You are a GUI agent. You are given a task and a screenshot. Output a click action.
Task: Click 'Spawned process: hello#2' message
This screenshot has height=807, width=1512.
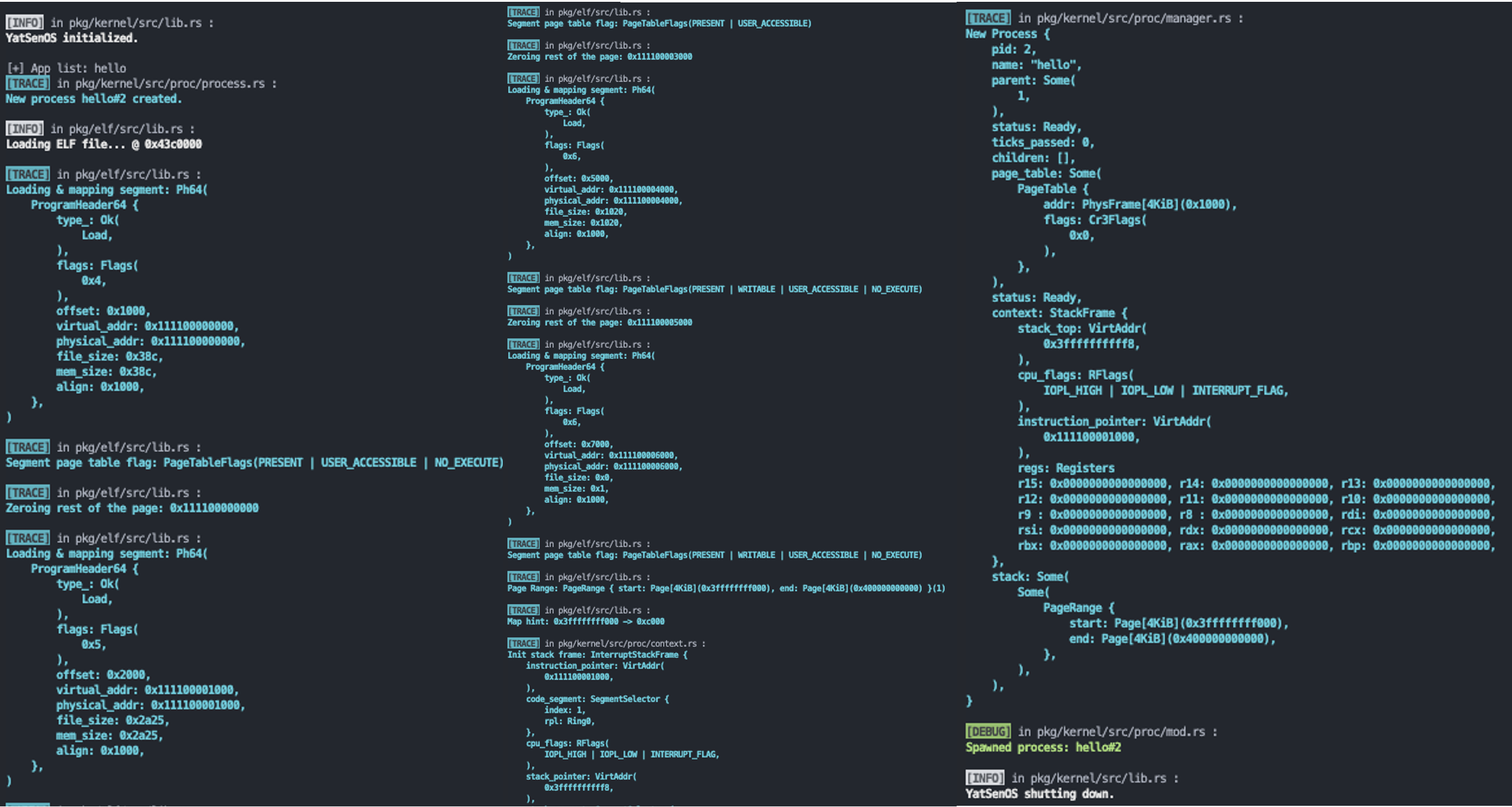pyautogui.click(x=1043, y=747)
